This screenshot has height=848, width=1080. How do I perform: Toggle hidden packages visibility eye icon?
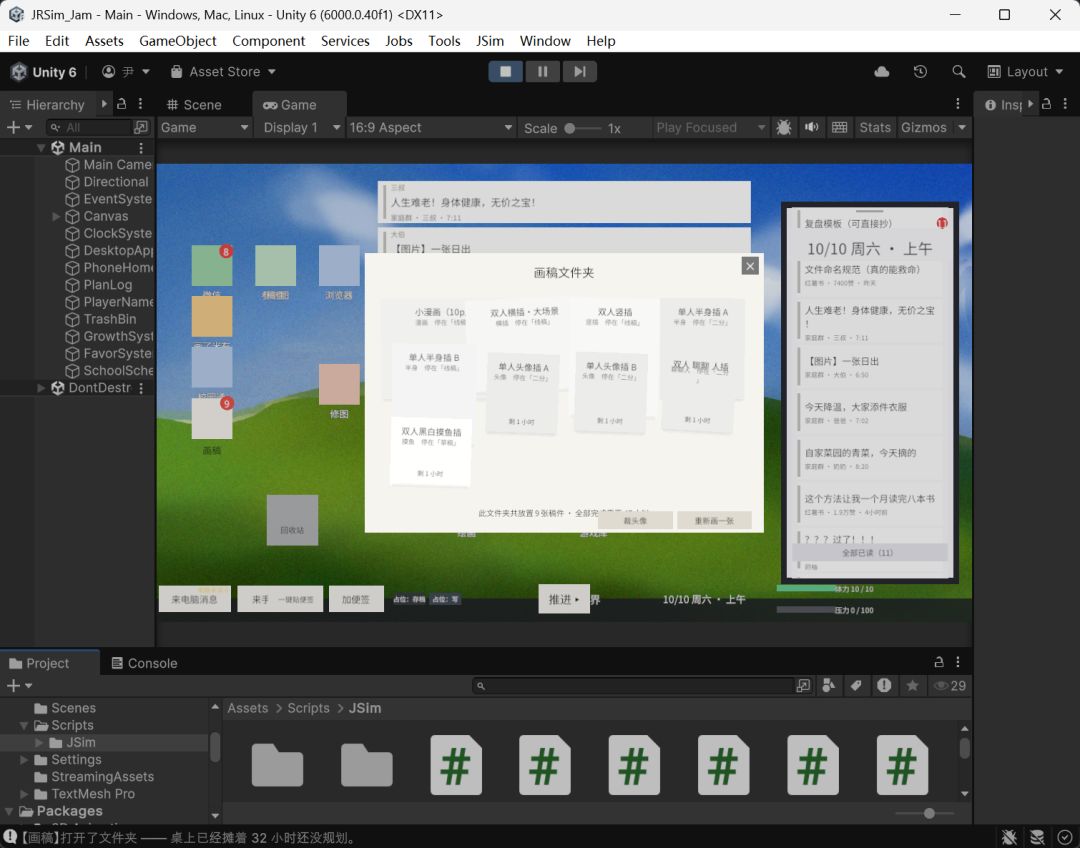(x=949, y=685)
